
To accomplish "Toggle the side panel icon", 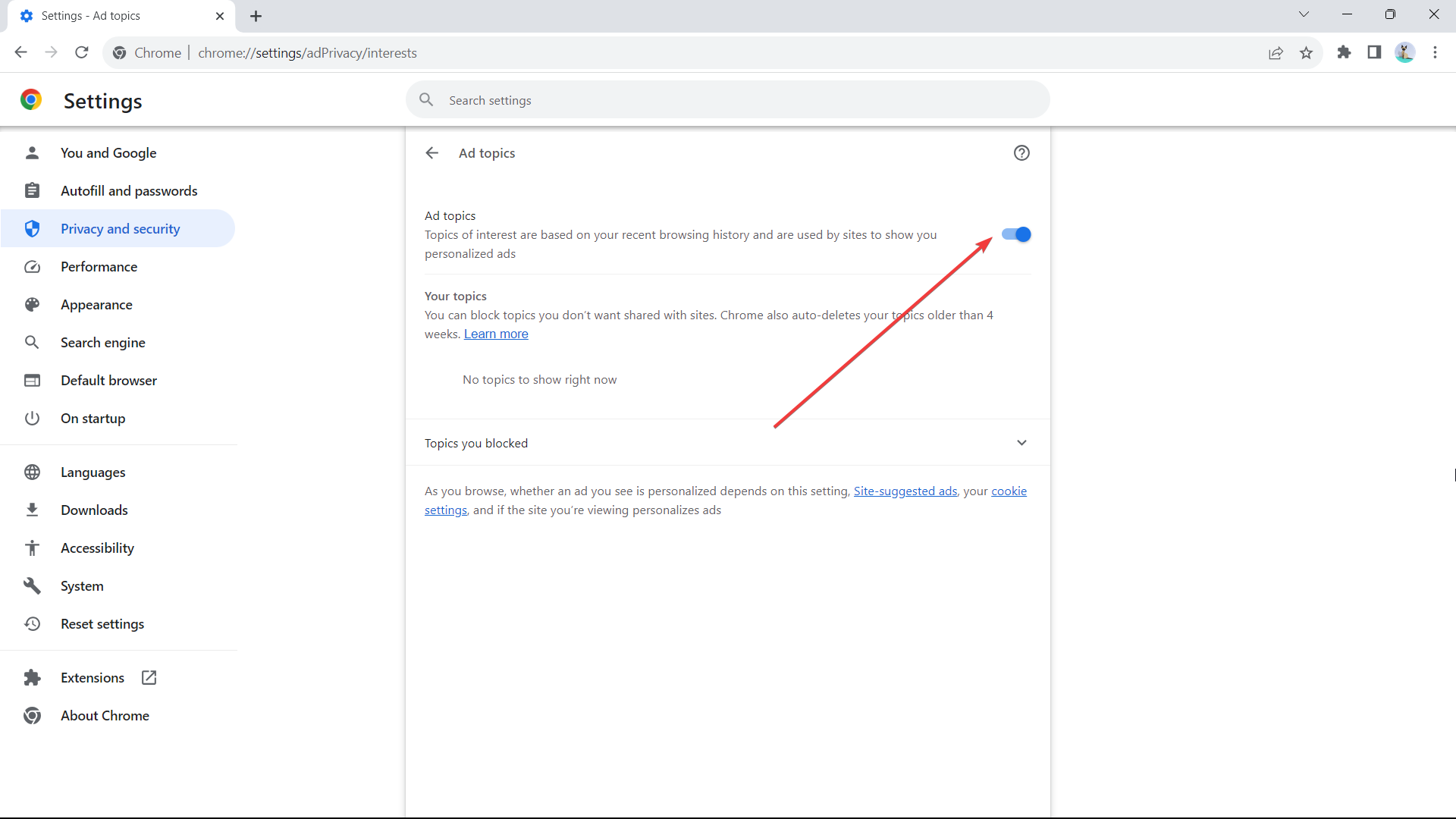I will point(1374,52).
